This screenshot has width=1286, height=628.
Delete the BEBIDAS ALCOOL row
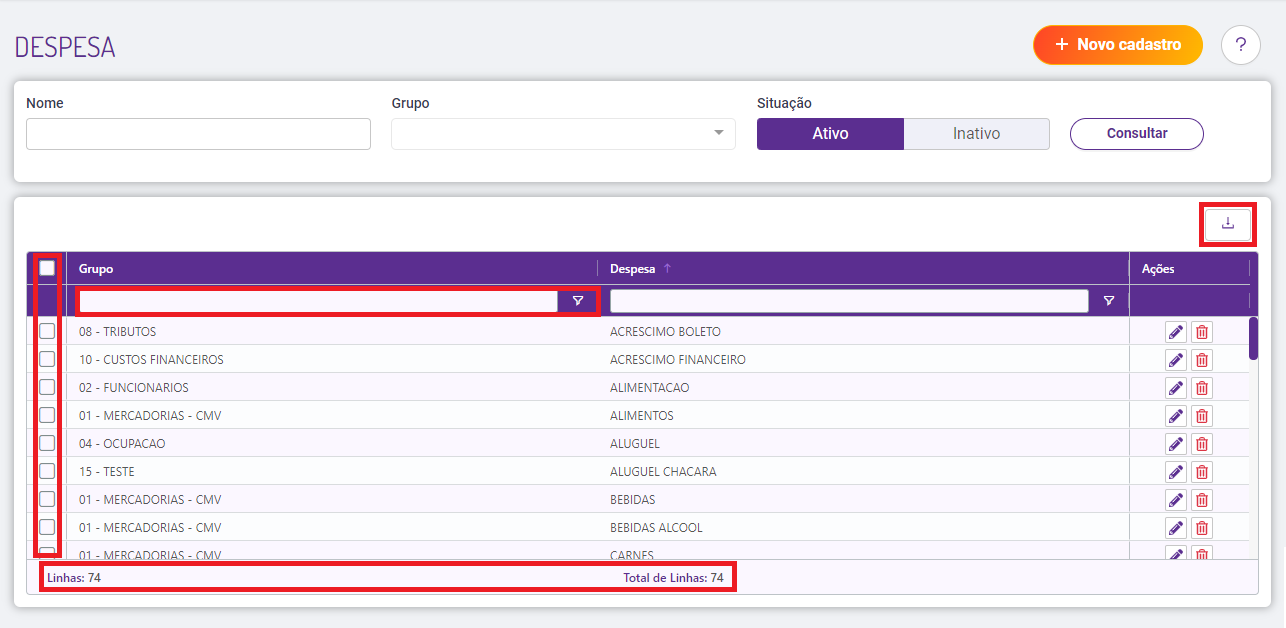click(x=1202, y=528)
